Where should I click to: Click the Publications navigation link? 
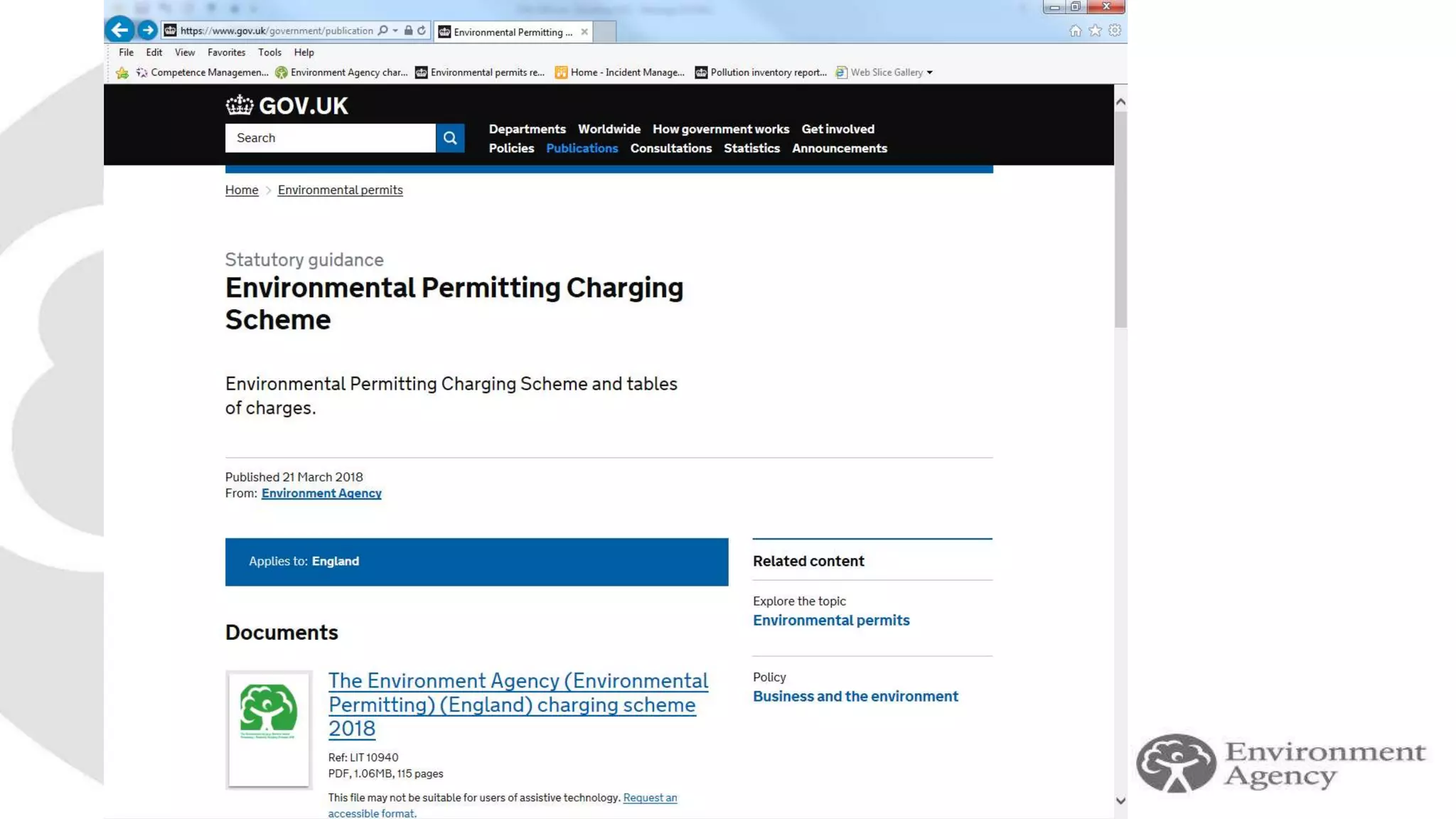582,149
